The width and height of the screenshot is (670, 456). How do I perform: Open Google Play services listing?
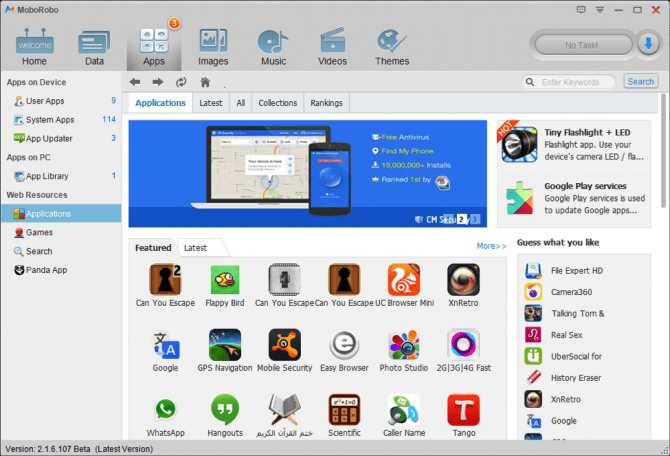(x=574, y=198)
